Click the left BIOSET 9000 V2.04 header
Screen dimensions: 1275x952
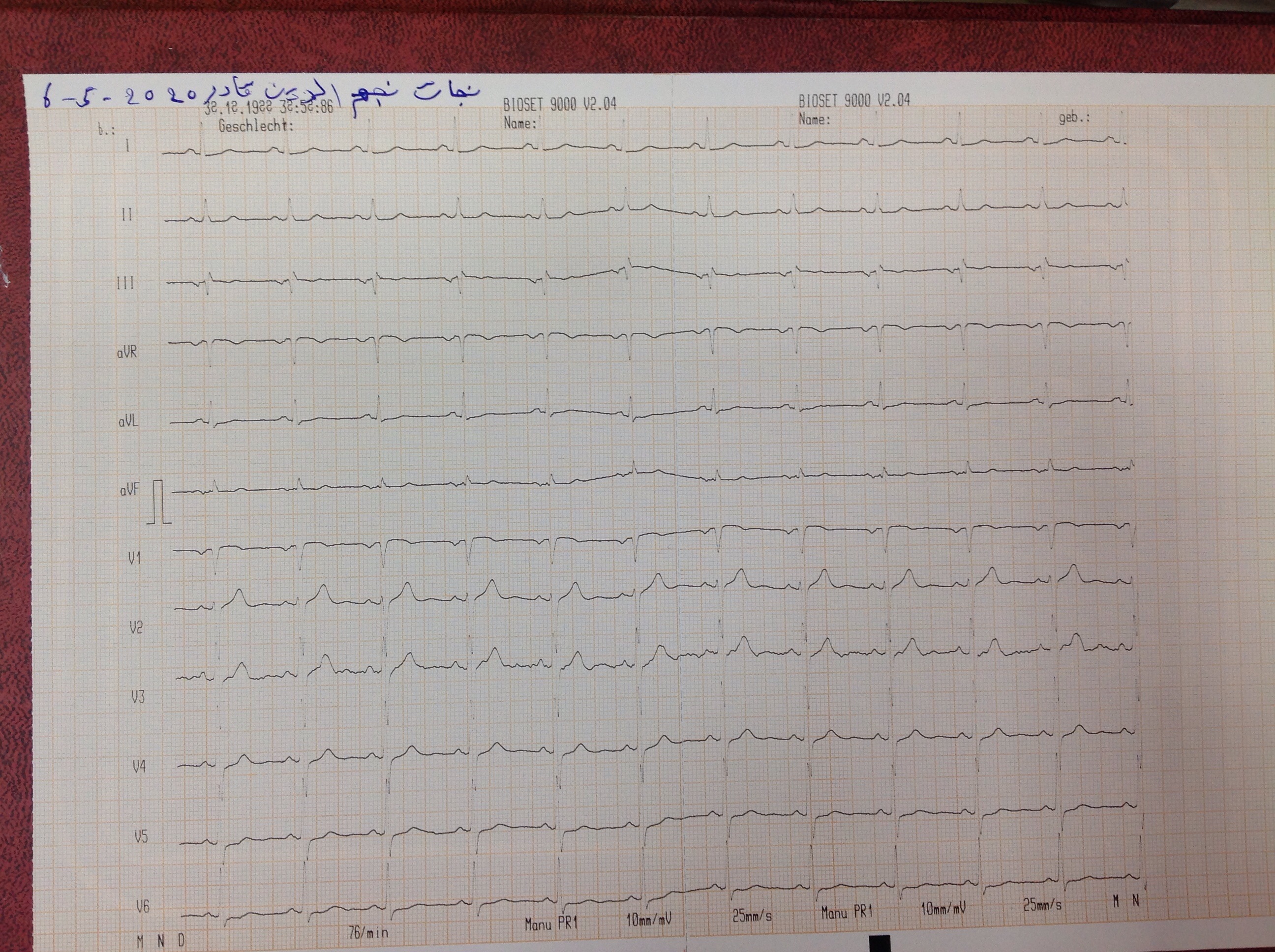tap(559, 104)
